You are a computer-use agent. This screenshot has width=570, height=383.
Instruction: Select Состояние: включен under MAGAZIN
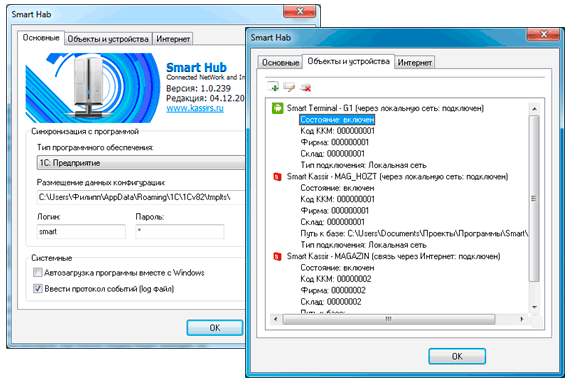(x=337, y=268)
